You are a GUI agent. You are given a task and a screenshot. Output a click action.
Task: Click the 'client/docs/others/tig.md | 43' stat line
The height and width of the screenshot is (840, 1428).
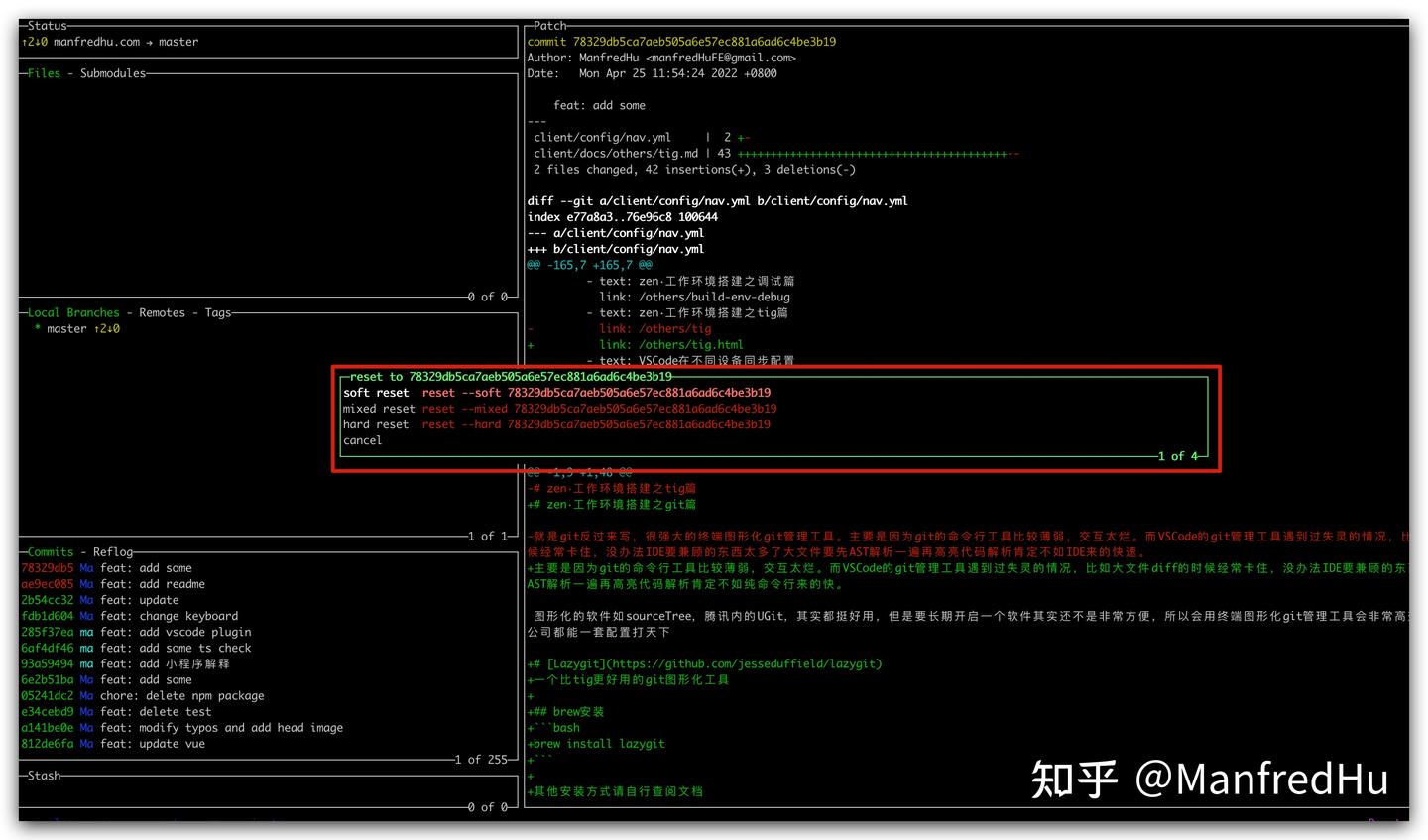click(x=776, y=154)
